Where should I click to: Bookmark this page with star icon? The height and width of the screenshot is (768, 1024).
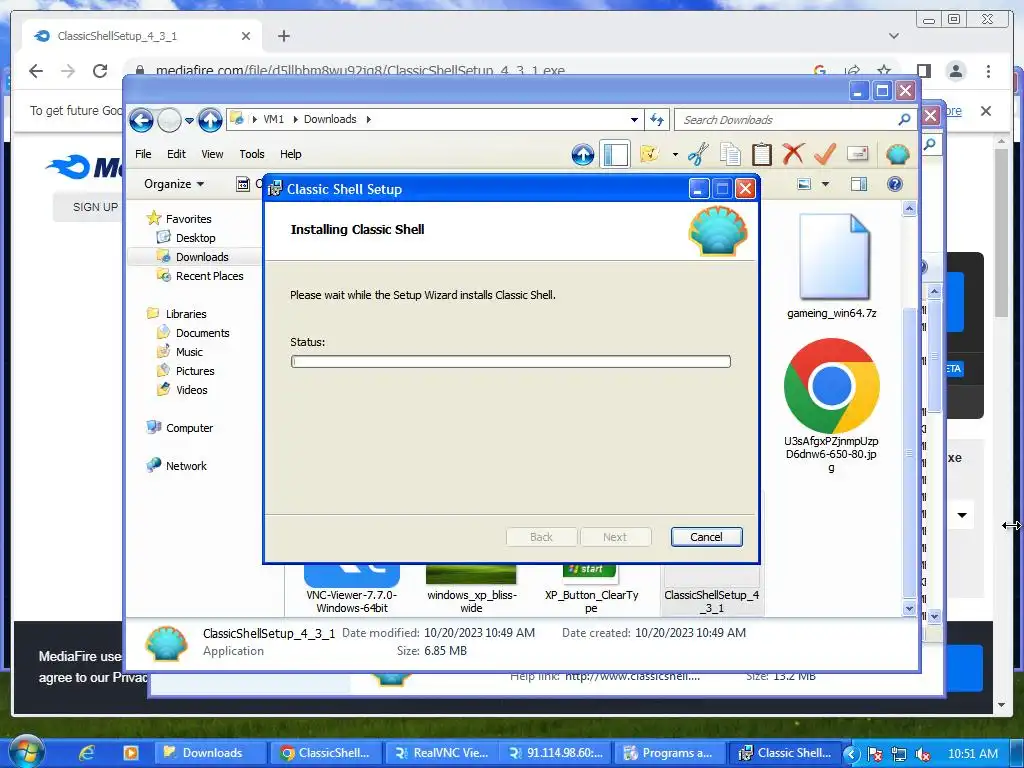tap(884, 71)
